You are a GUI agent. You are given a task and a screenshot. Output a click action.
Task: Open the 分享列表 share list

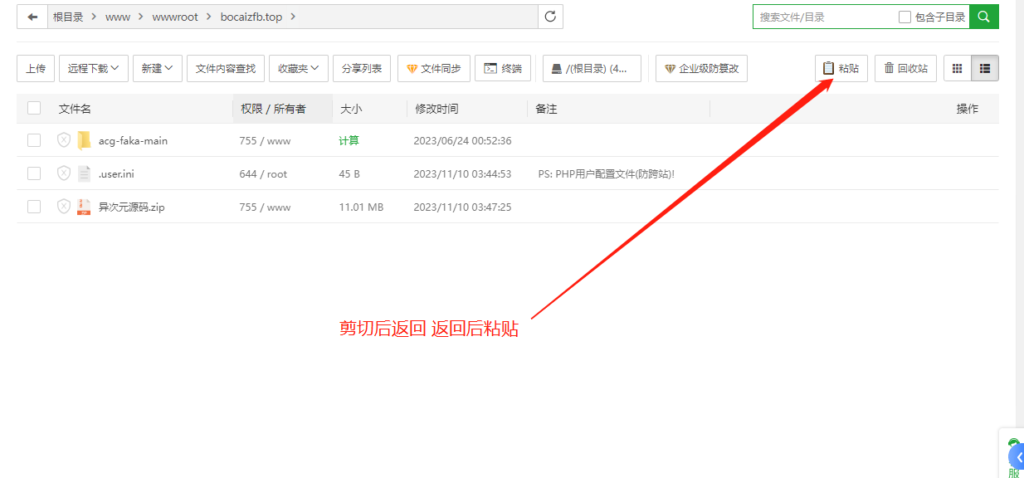tap(362, 69)
